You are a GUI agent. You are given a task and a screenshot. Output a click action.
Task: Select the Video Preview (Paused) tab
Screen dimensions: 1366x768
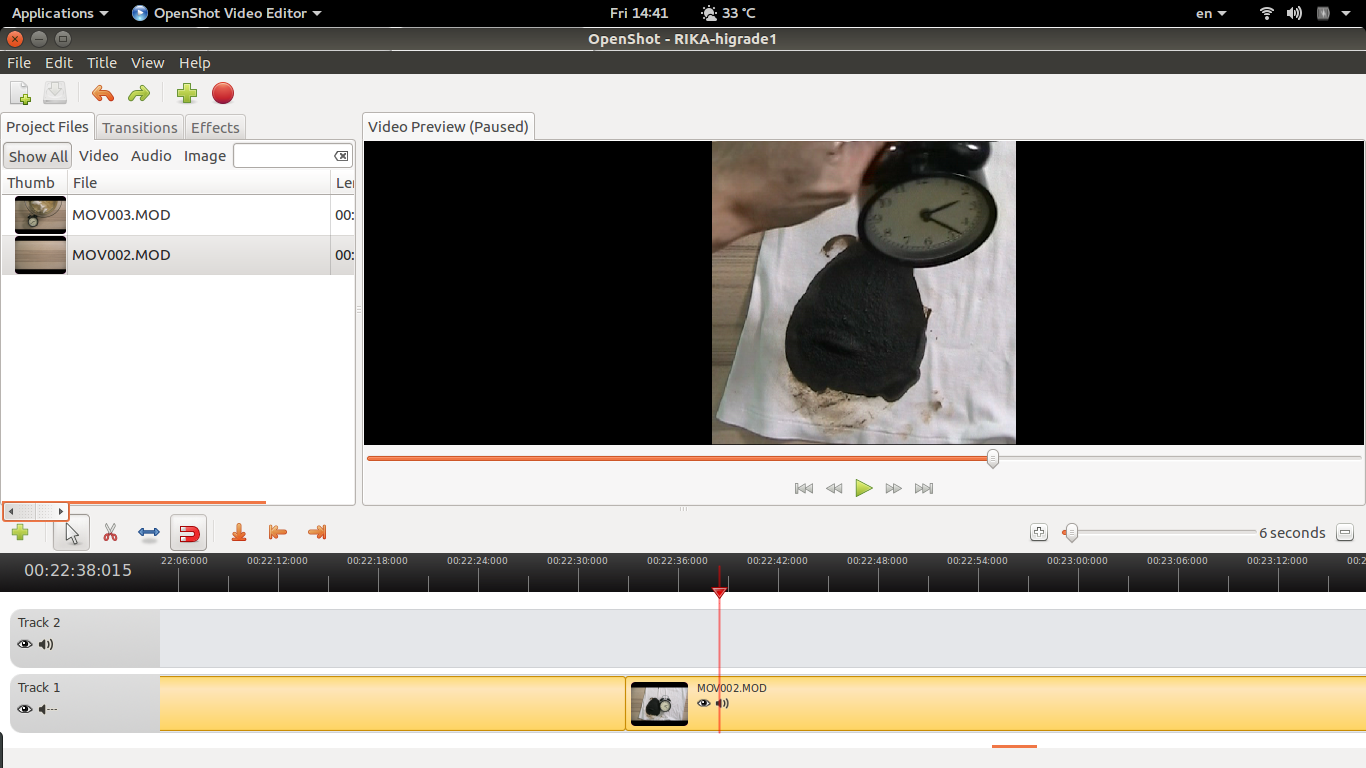click(448, 127)
